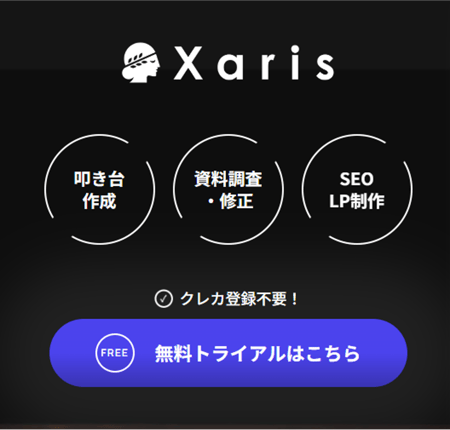Click the white FREE circle badge
Viewport: 450px width, 430px height.
click(x=115, y=353)
